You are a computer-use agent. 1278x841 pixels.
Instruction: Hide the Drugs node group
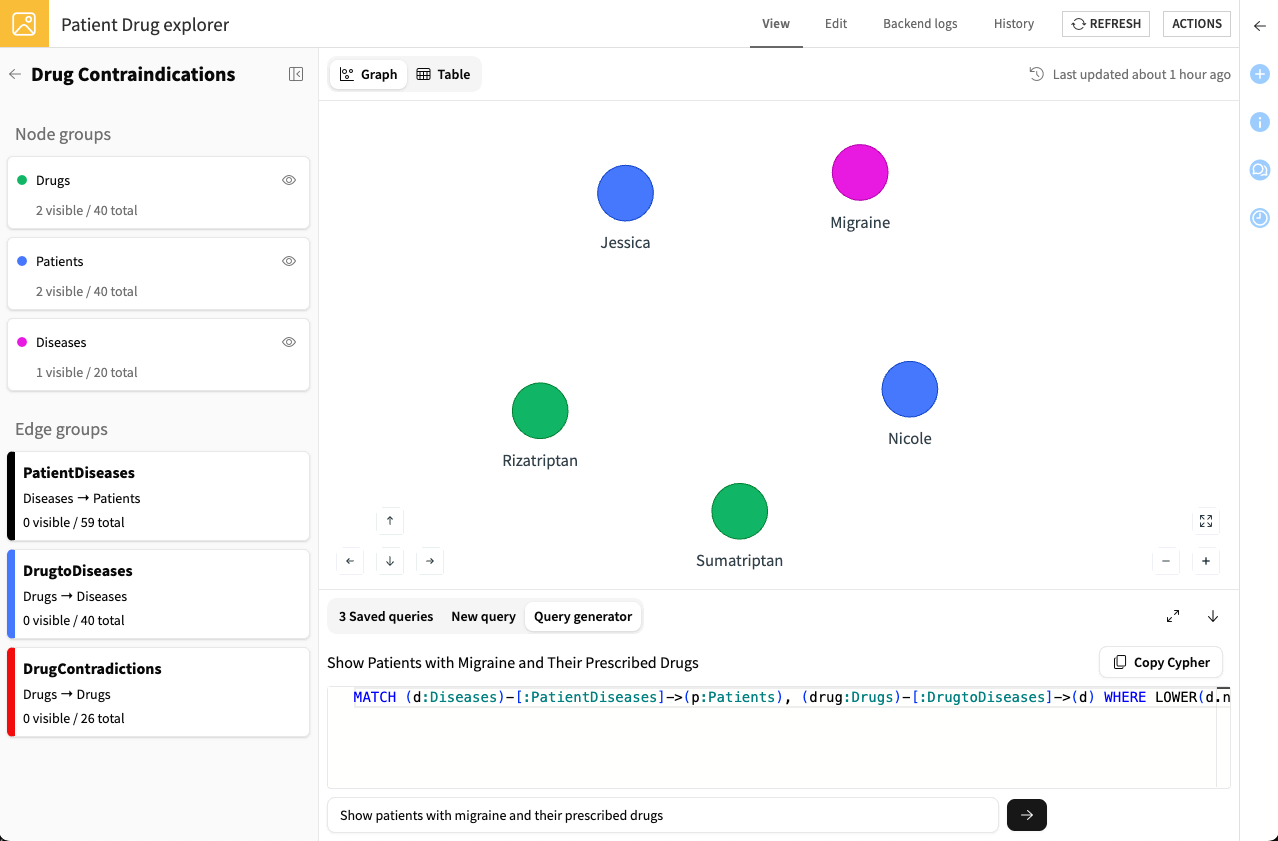289,181
